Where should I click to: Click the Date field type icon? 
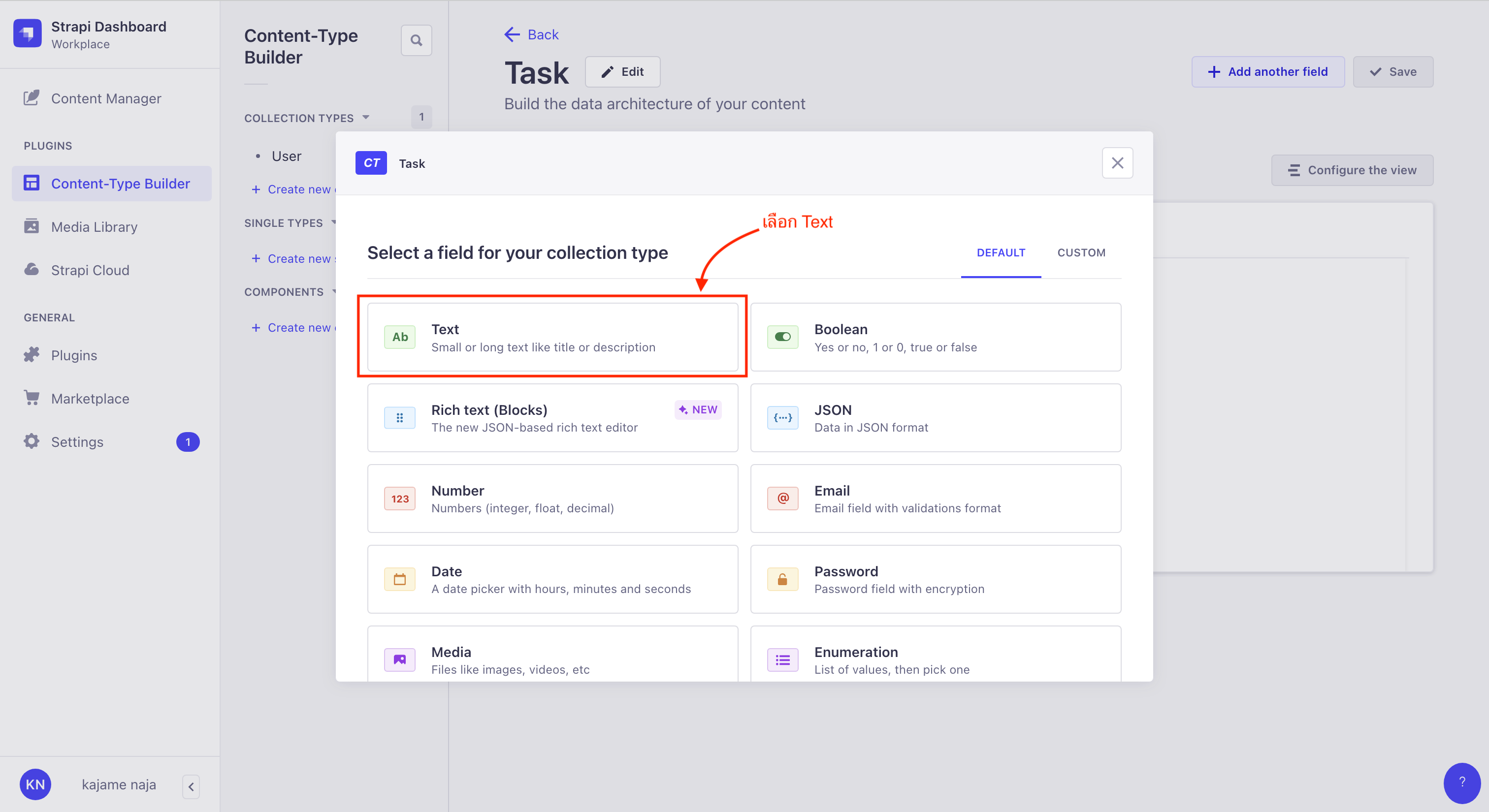[399, 578]
